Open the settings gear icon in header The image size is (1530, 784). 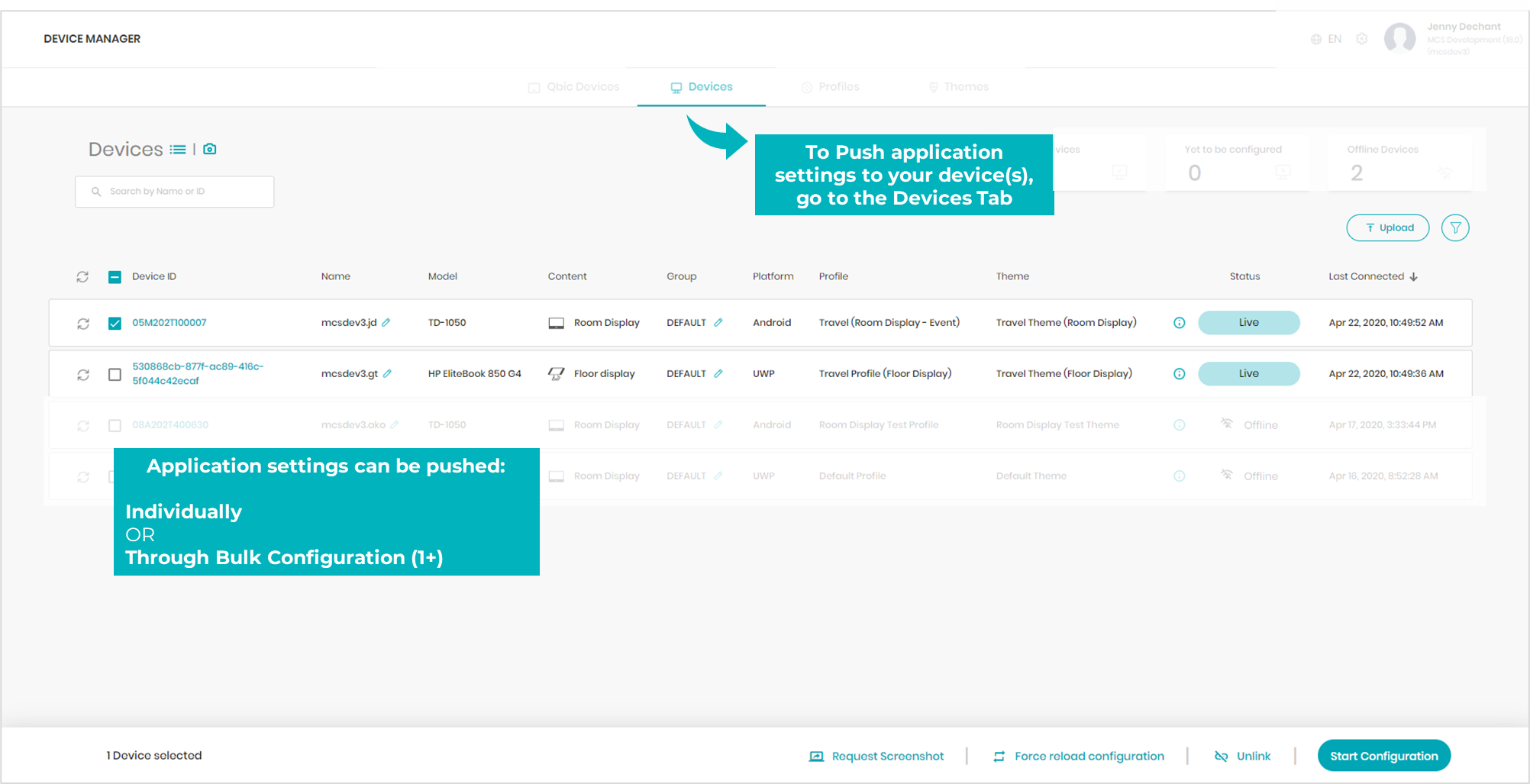click(x=1362, y=39)
